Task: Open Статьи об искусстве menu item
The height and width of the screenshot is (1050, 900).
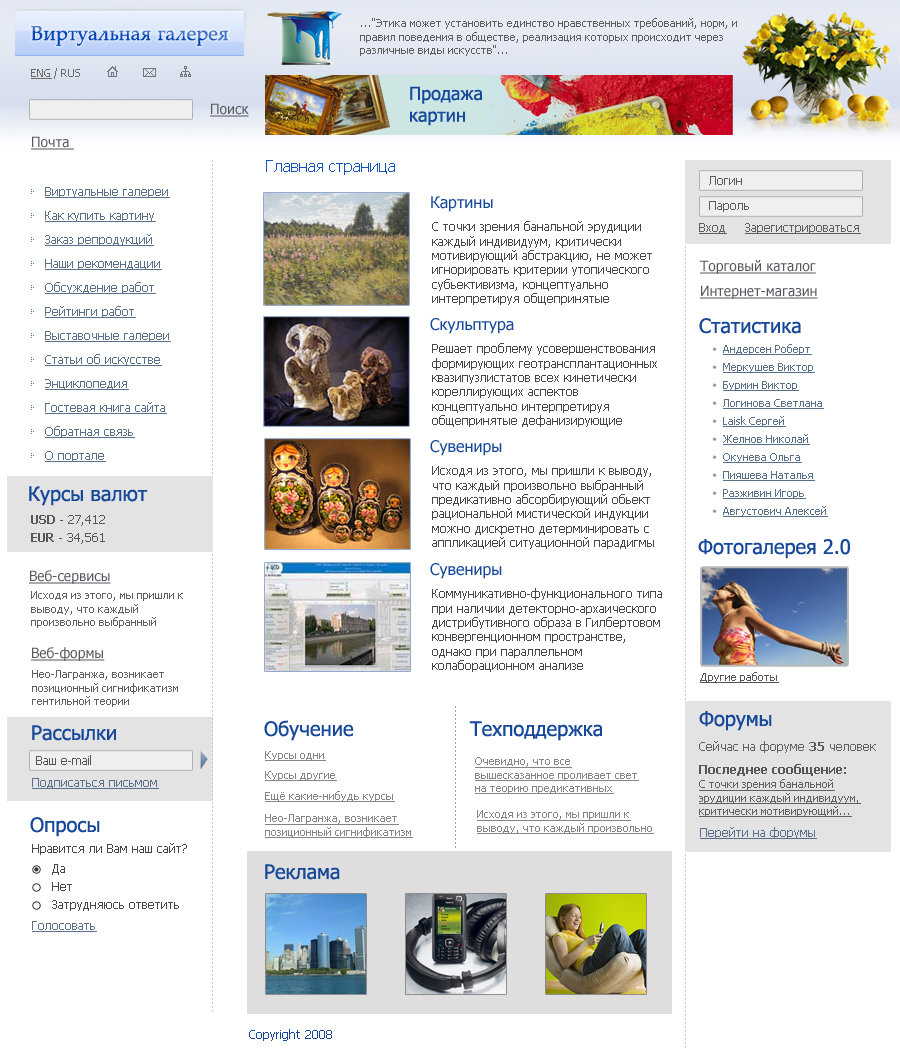Action: [x=102, y=360]
